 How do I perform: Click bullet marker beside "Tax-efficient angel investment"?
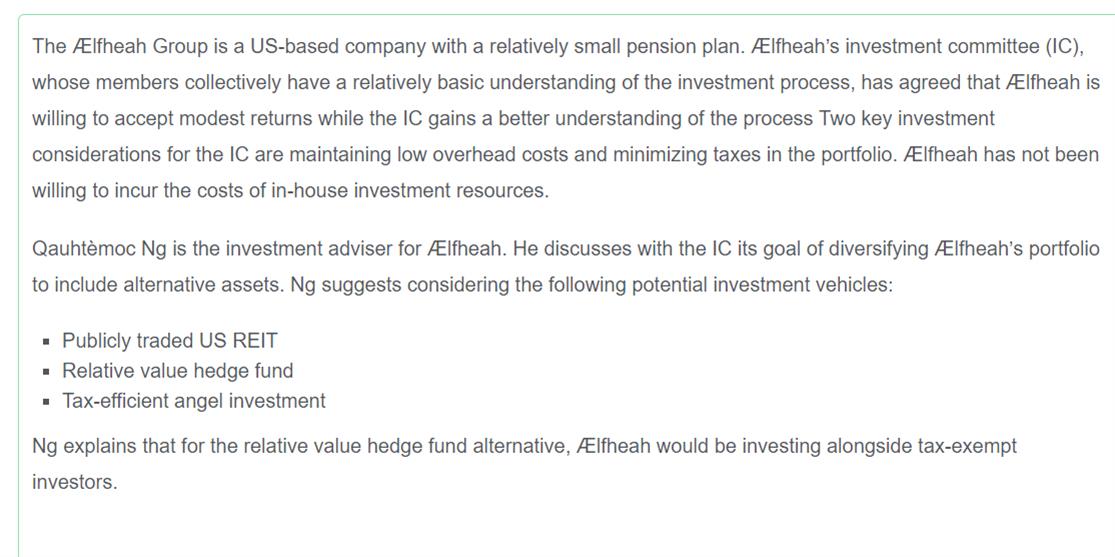coord(47,402)
